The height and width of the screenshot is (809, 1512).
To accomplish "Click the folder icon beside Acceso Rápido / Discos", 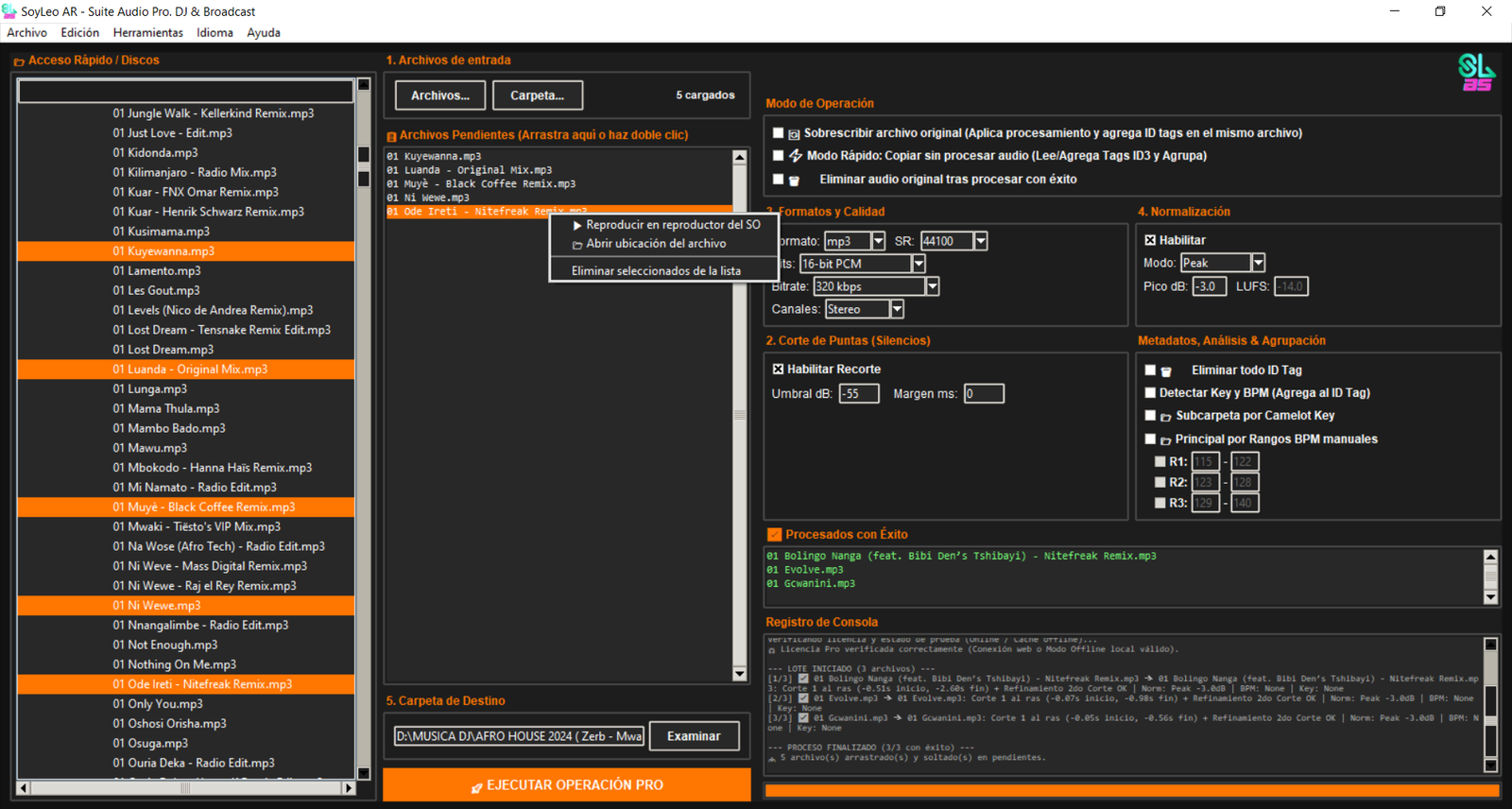I will [x=19, y=61].
